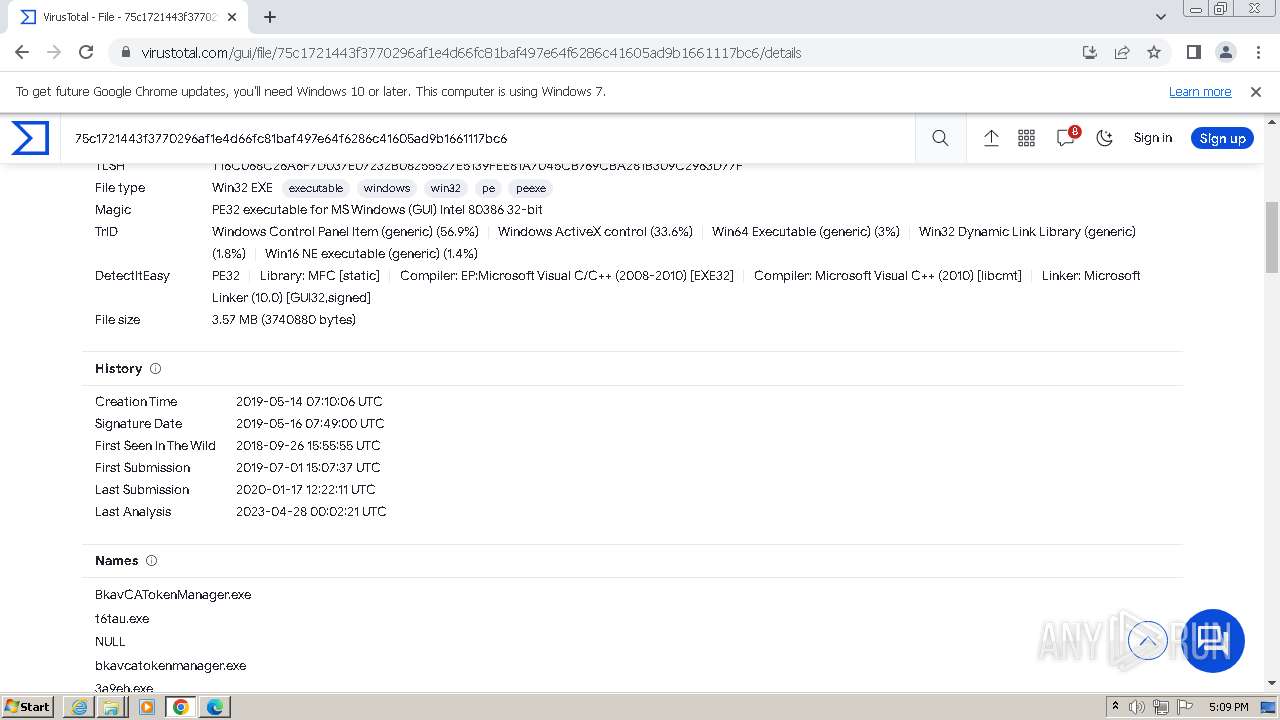The width and height of the screenshot is (1280, 720).
Task: Click the bkavcatokenmanager.exe lowercase name
Action: pos(170,666)
